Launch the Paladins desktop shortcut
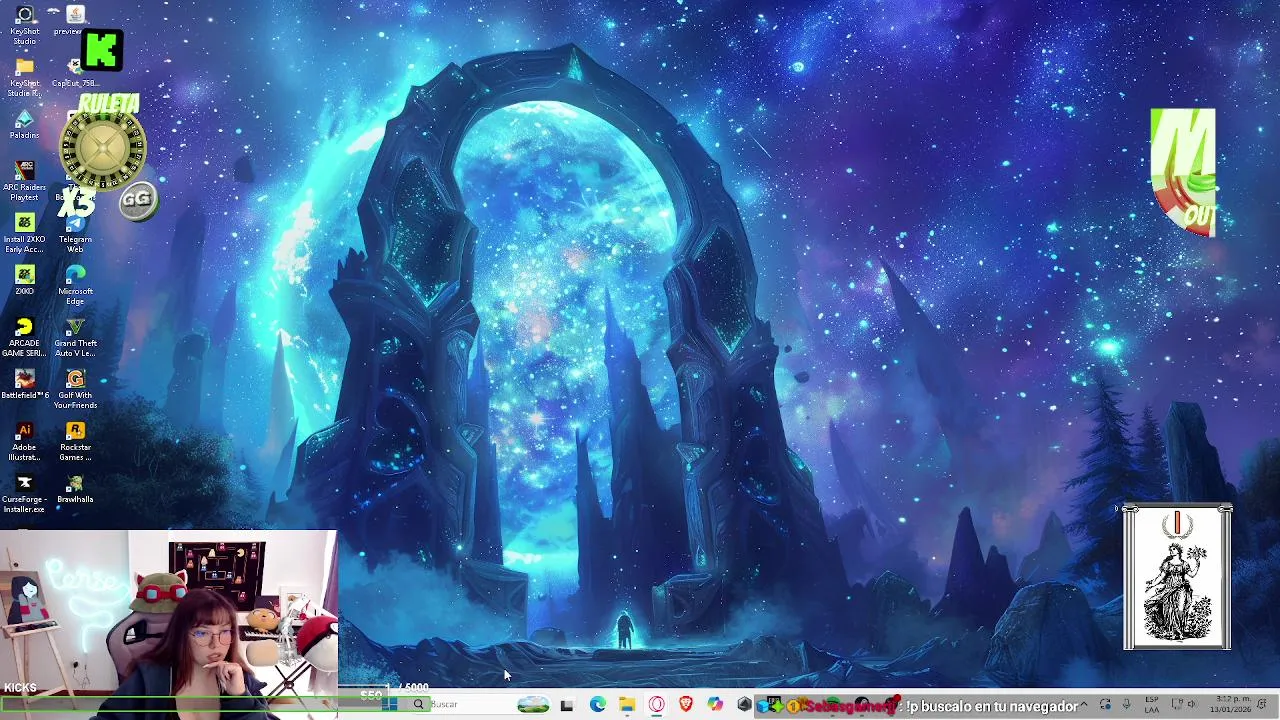Screen dimensions: 1280x720 tap(25, 126)
